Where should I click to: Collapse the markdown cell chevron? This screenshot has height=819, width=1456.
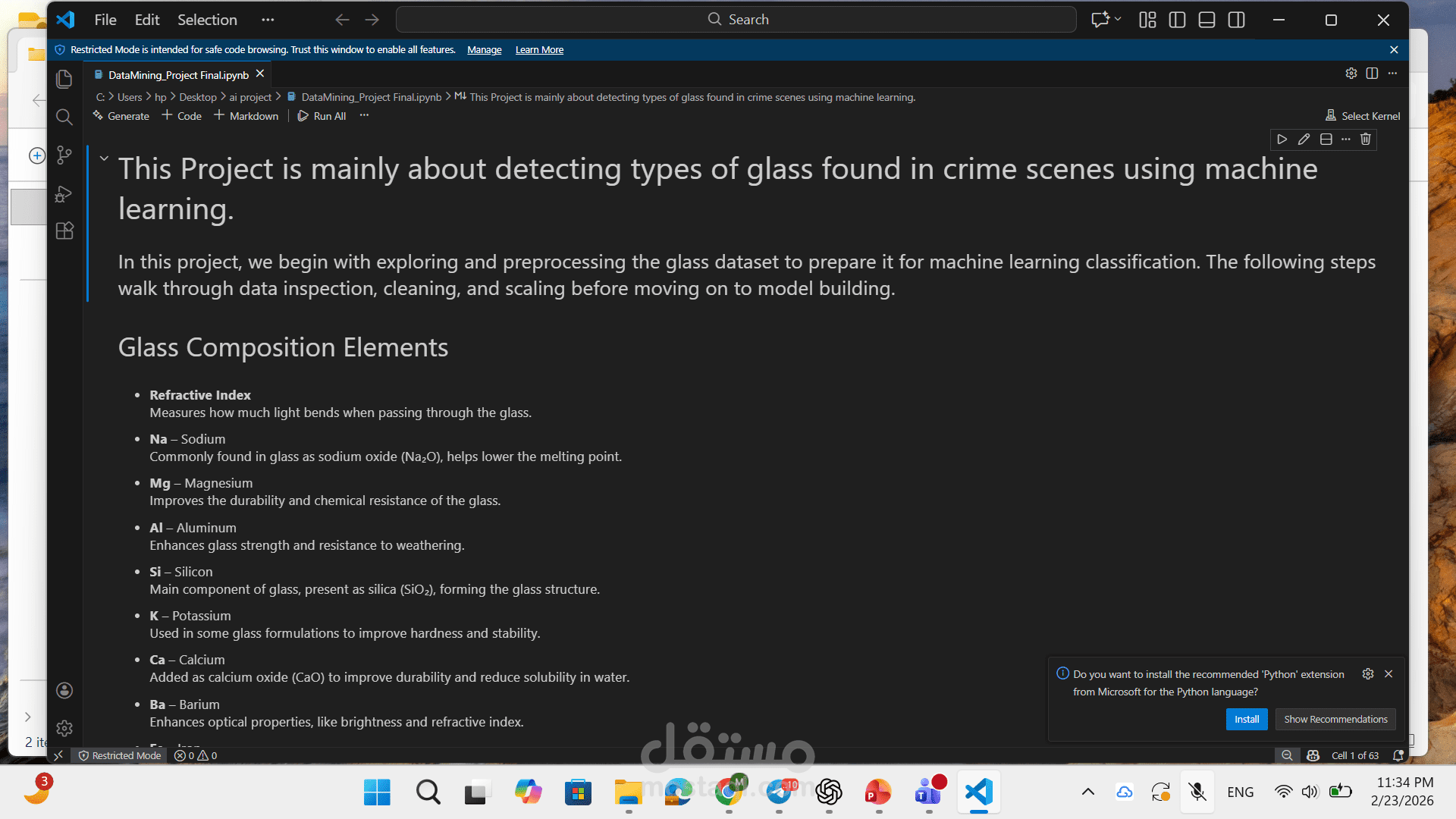pos(104,158)
